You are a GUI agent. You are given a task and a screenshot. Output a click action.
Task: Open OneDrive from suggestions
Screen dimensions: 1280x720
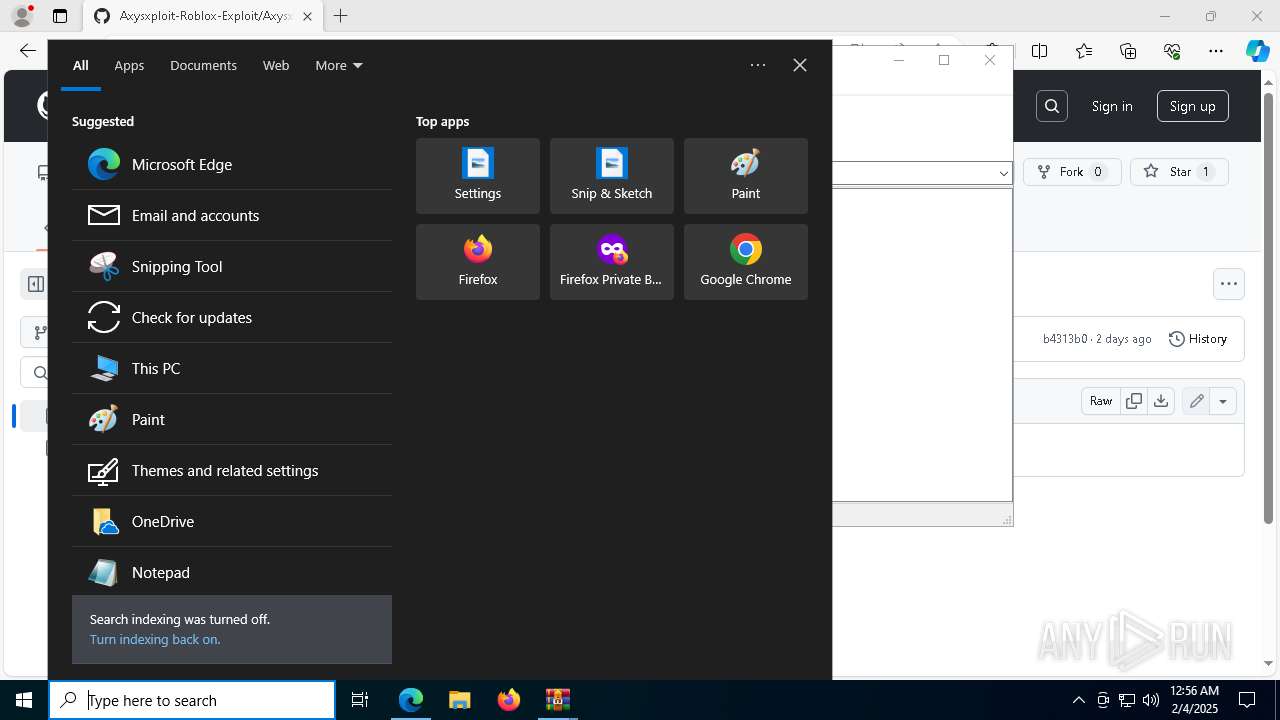[x=232, y=521]
